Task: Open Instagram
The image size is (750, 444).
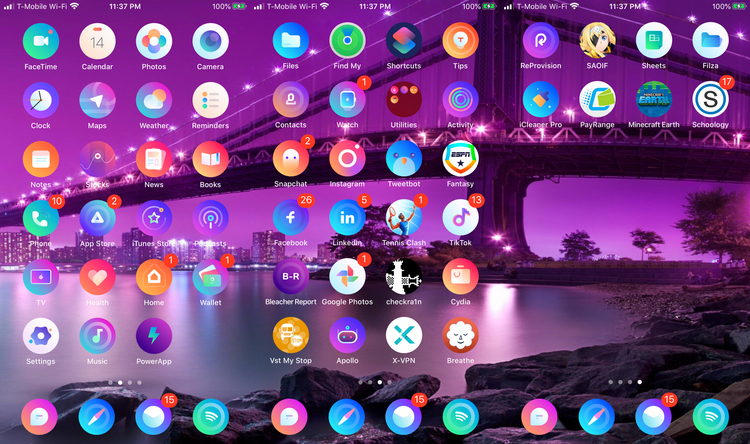Action: pos(347,159)
